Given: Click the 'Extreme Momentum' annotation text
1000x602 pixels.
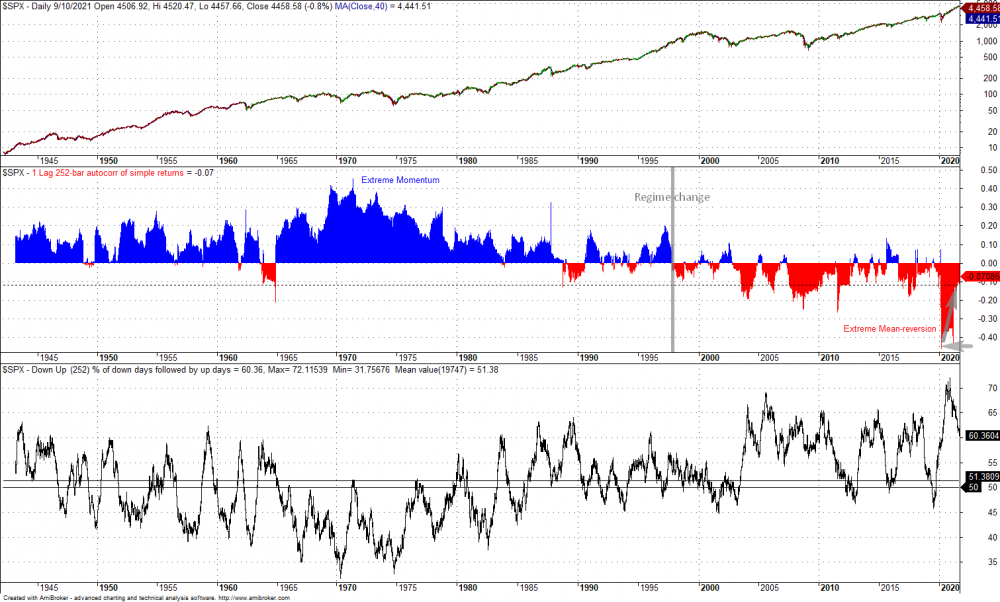Looking at the screenshot, I should (x=399, y=179).
